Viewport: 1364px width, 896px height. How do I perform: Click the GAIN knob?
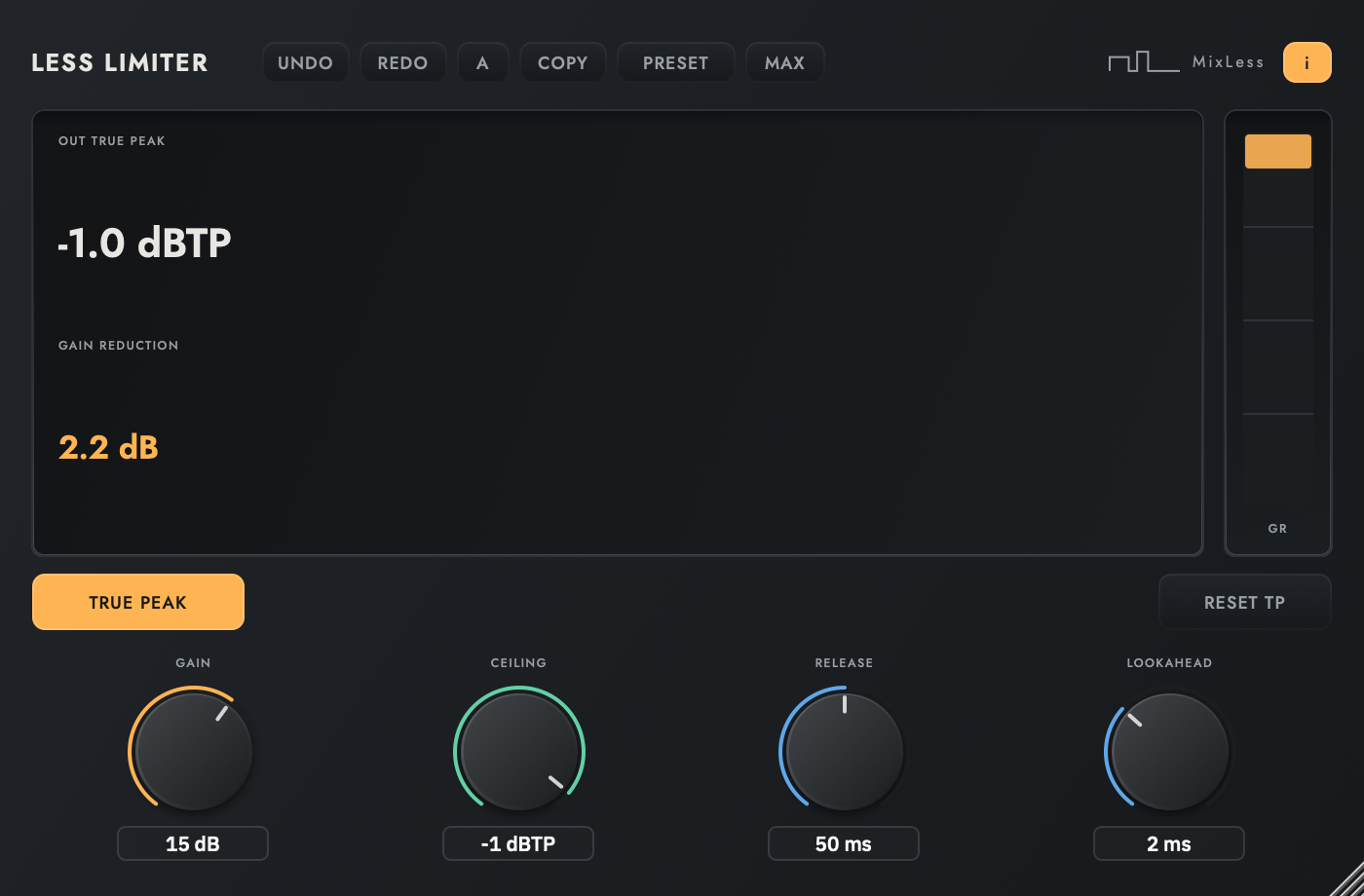[x=194, y=751]
